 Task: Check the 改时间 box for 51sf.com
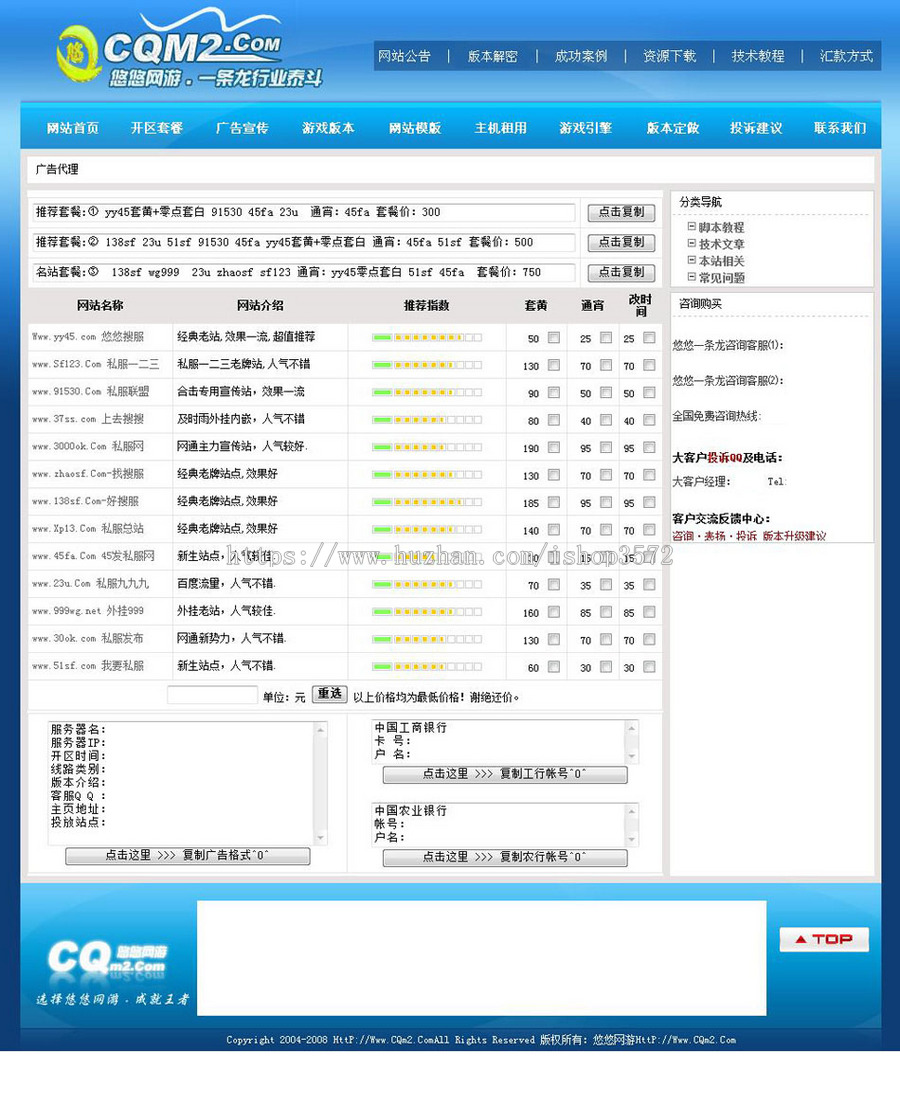click(650, 667)
